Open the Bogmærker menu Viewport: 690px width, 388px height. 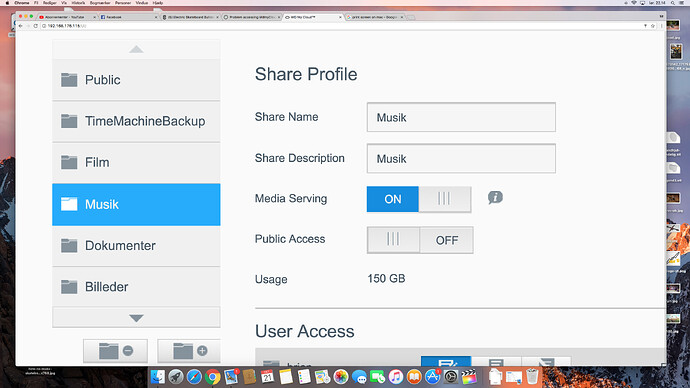tap(100, 3)
